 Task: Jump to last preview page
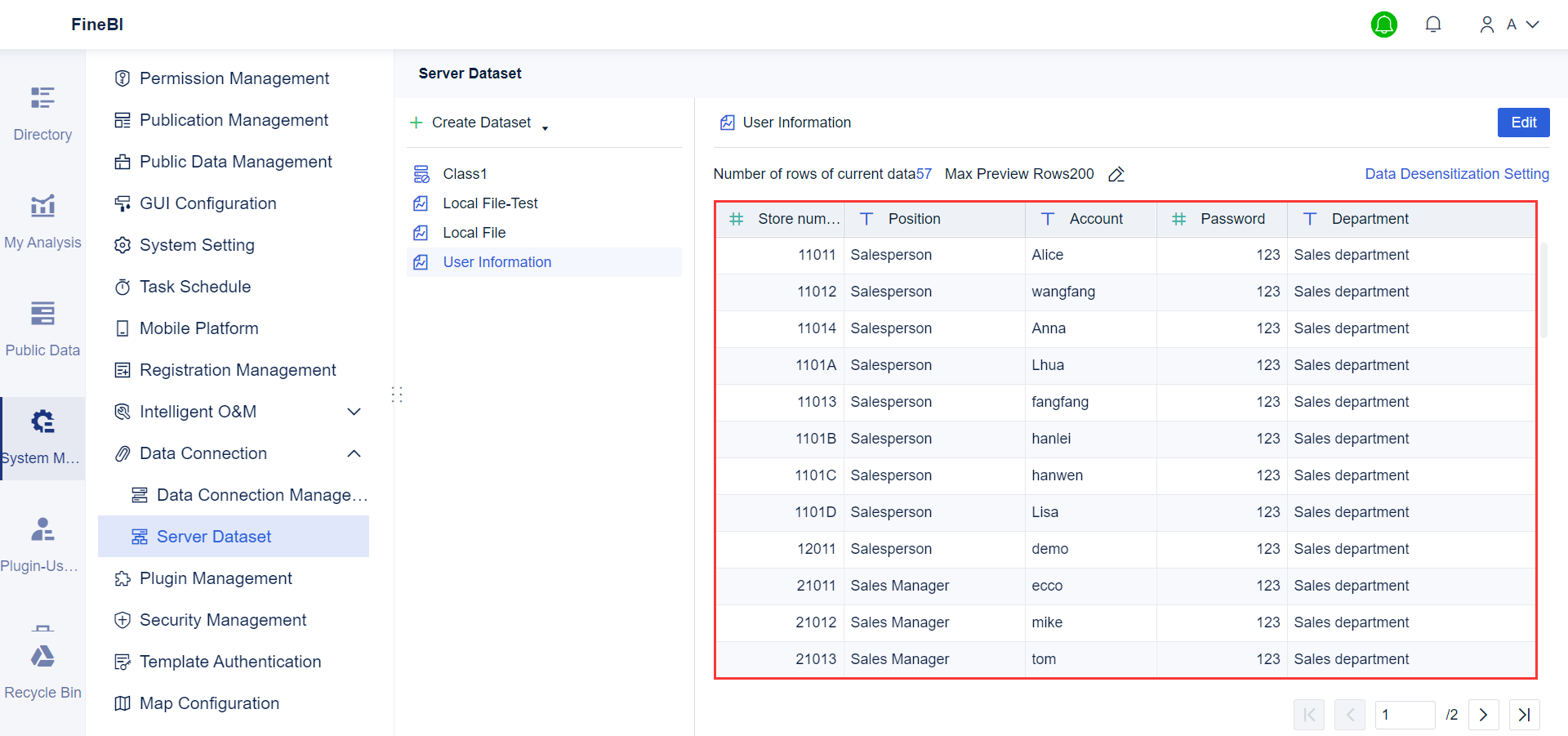1524,715
